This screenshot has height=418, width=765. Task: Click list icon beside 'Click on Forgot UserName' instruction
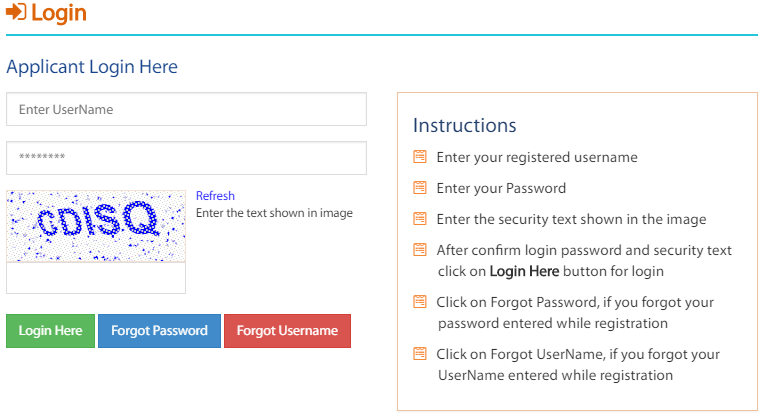tap(420, 354)
